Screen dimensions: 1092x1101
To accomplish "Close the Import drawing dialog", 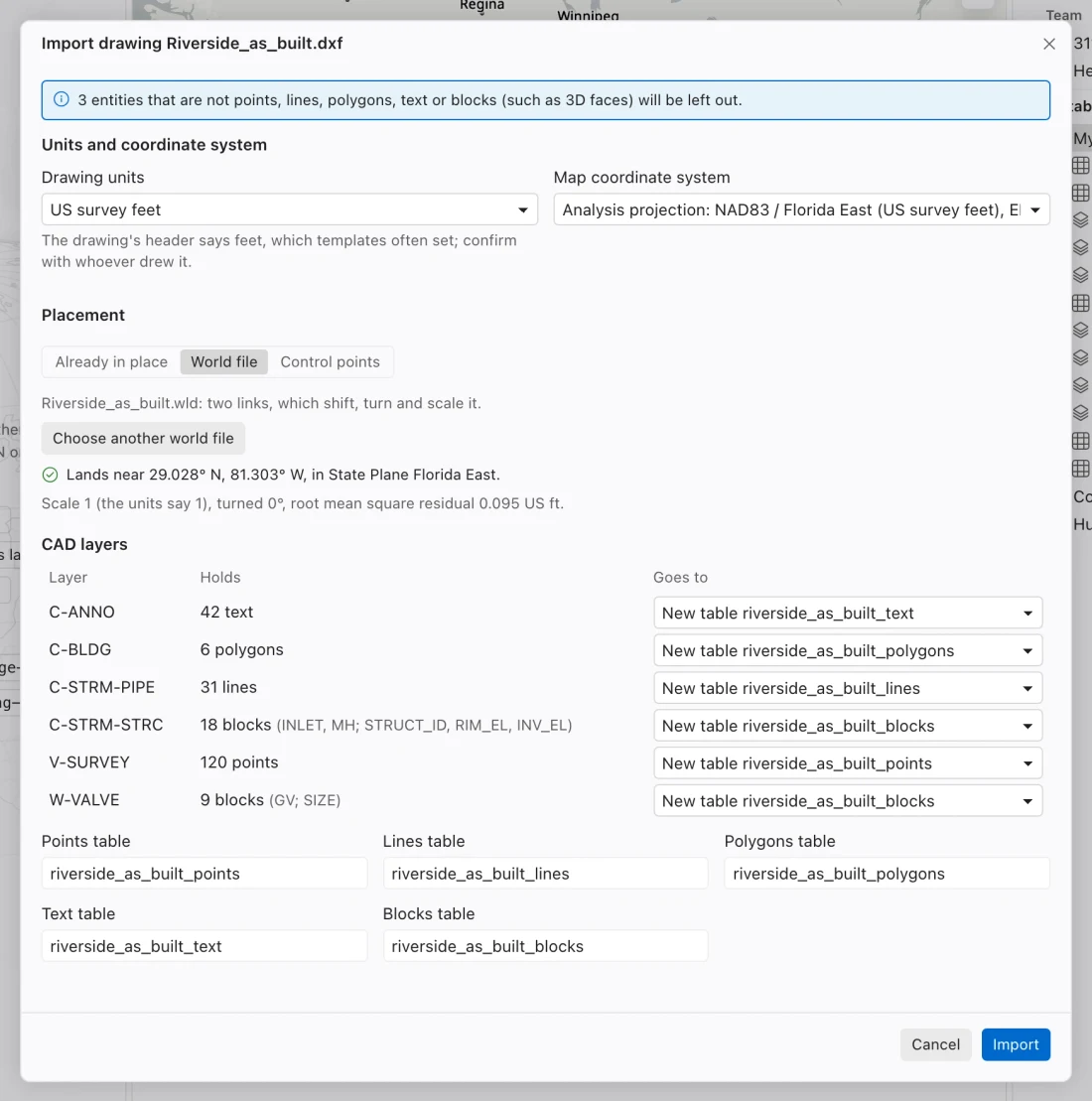I will [x=1049, y=44].
